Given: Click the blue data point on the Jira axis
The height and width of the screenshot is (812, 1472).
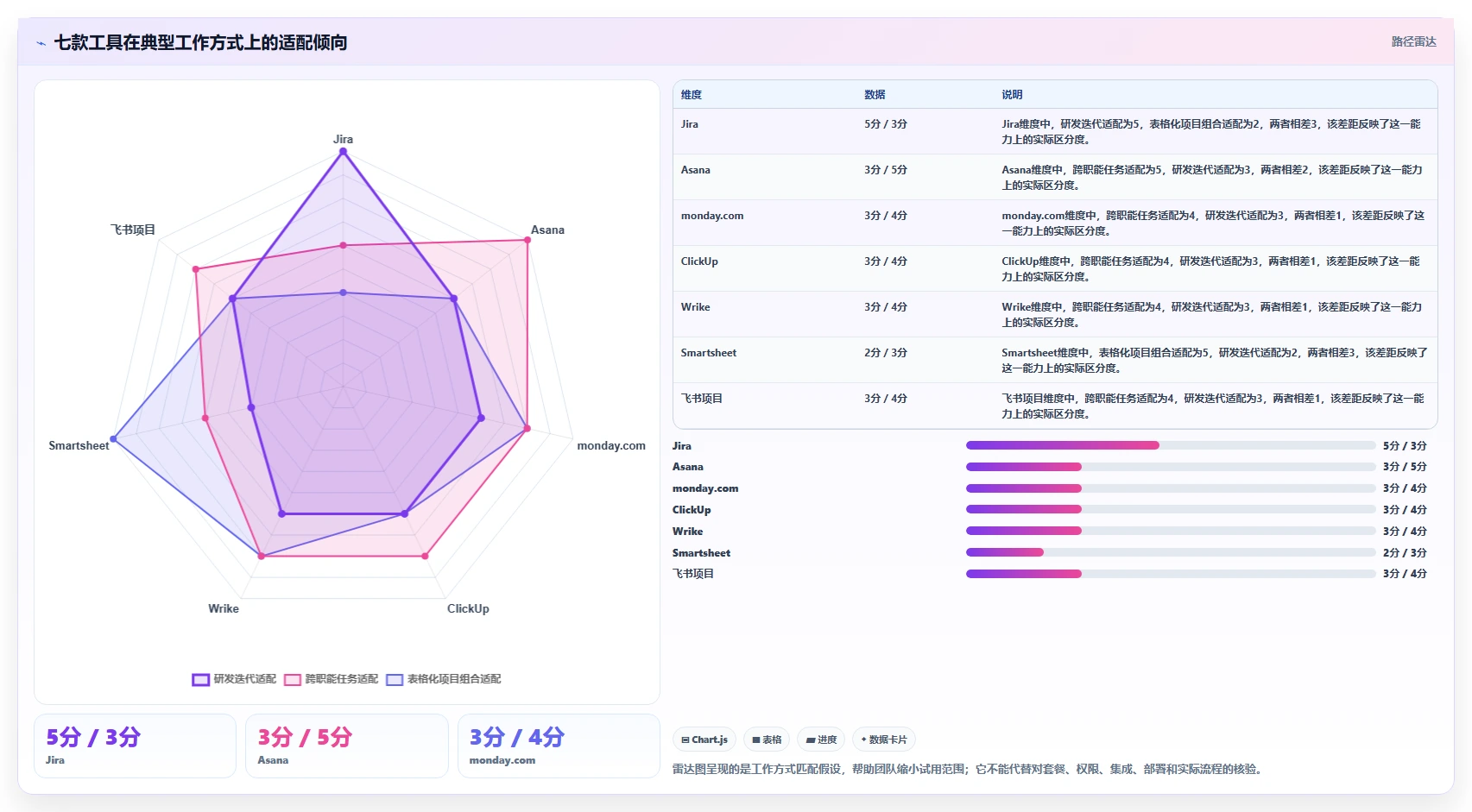Looking at the screenshot, I should click(x=343, y=293).
